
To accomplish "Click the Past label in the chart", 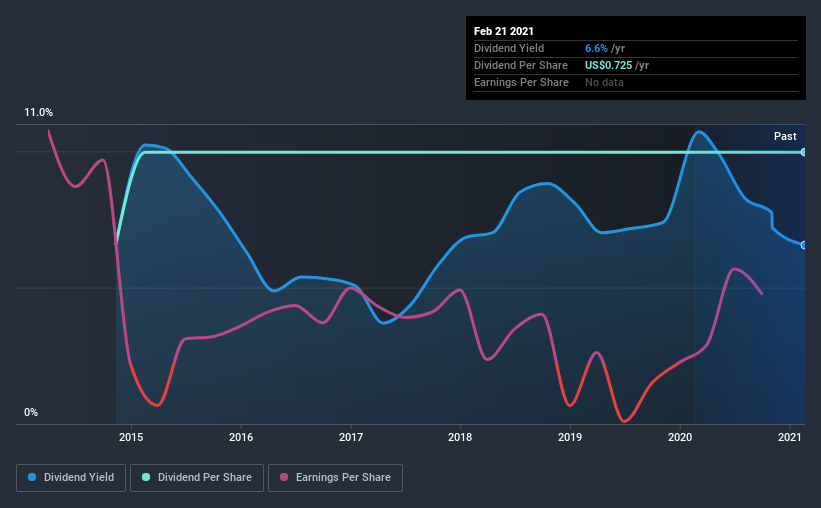I will [785, 137].
